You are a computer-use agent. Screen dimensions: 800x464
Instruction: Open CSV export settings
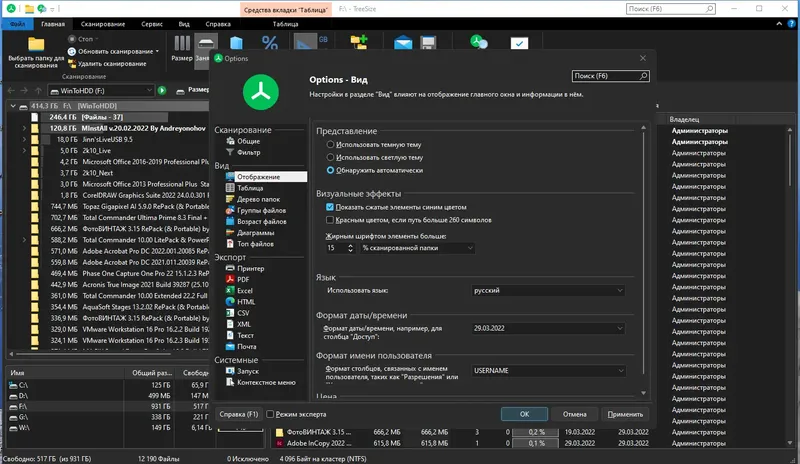[x=243, y=313]
